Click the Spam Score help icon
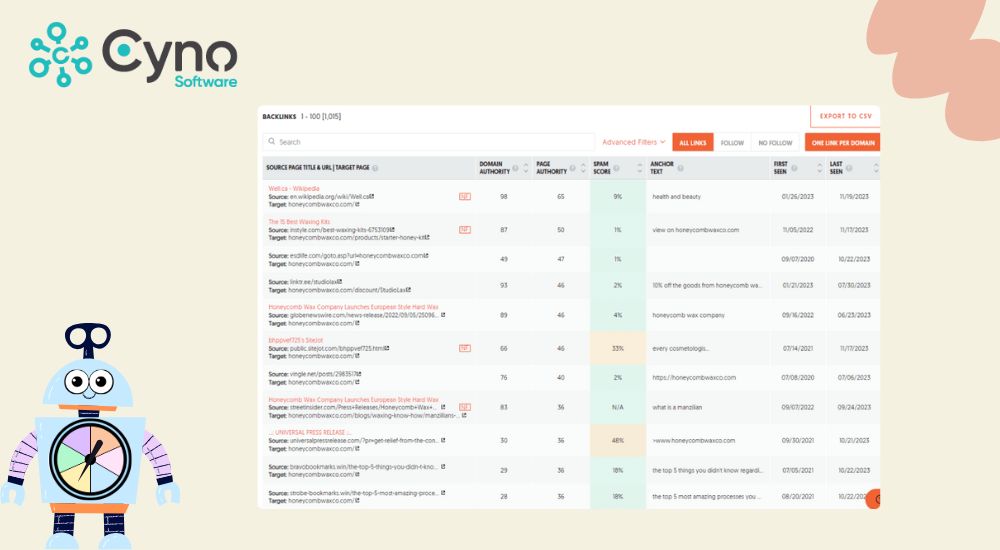This screenshot has height=550, width=1000. pos(616,168)
